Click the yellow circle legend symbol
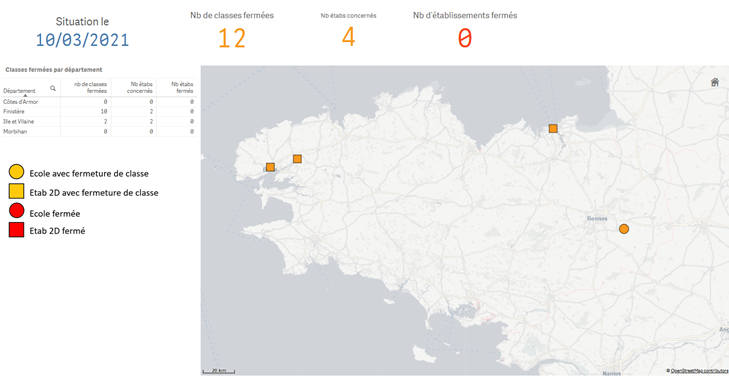 point(16,172)
